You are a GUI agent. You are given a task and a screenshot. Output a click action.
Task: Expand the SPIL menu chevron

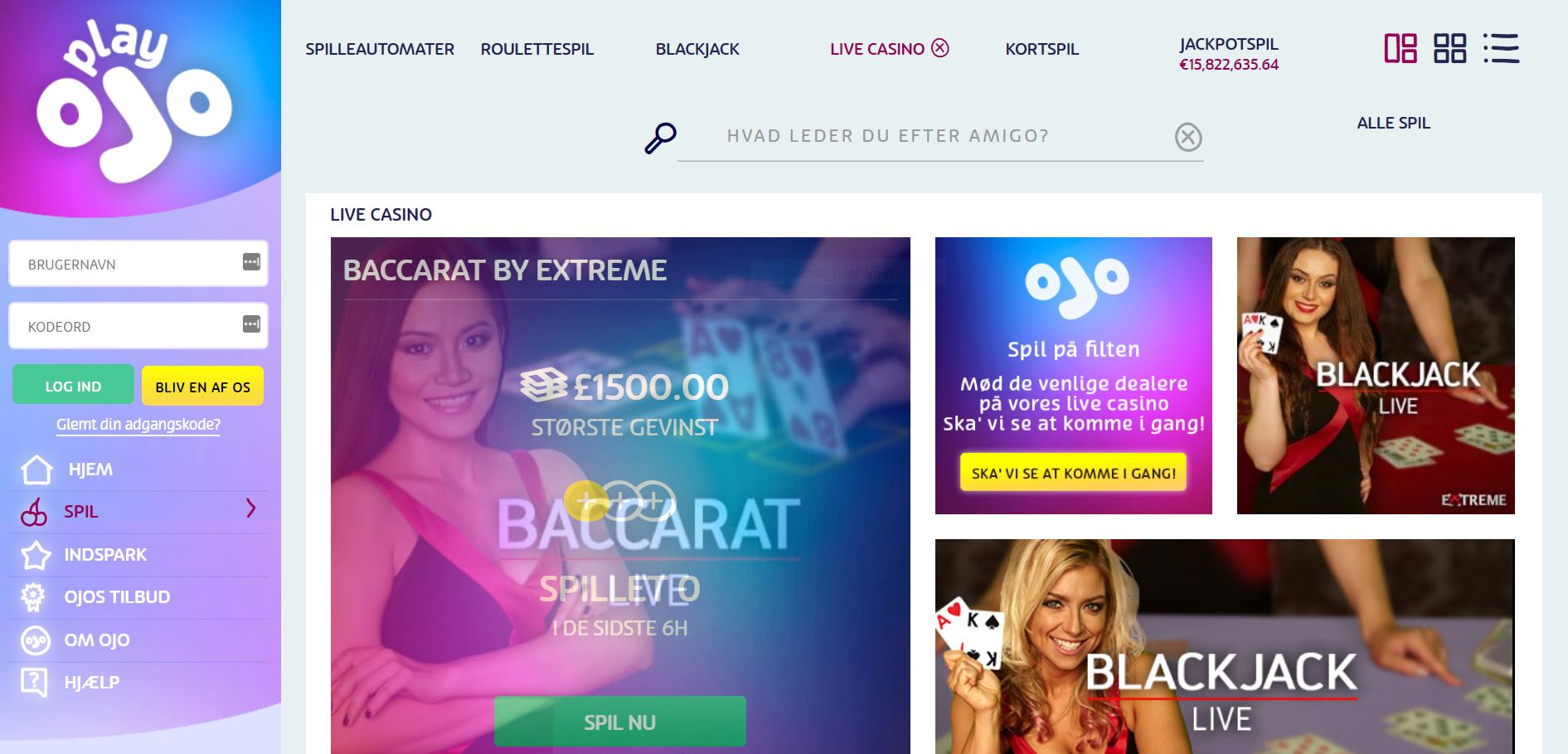point(251,508)
